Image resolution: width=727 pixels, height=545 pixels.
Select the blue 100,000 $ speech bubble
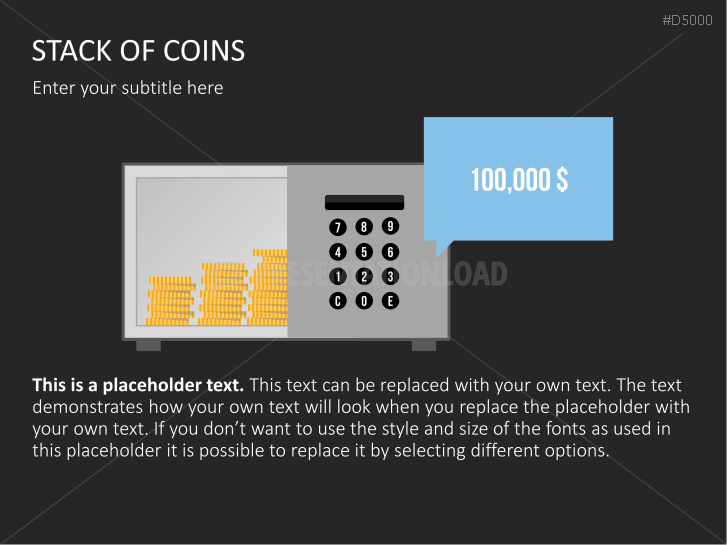(x=518, y=179)
